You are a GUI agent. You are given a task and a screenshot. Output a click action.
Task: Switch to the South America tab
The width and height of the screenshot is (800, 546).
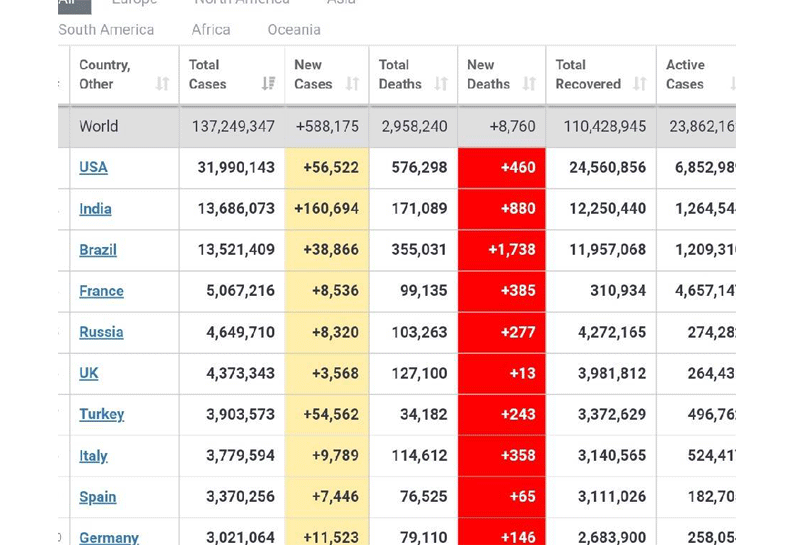(x=106, y=30)
